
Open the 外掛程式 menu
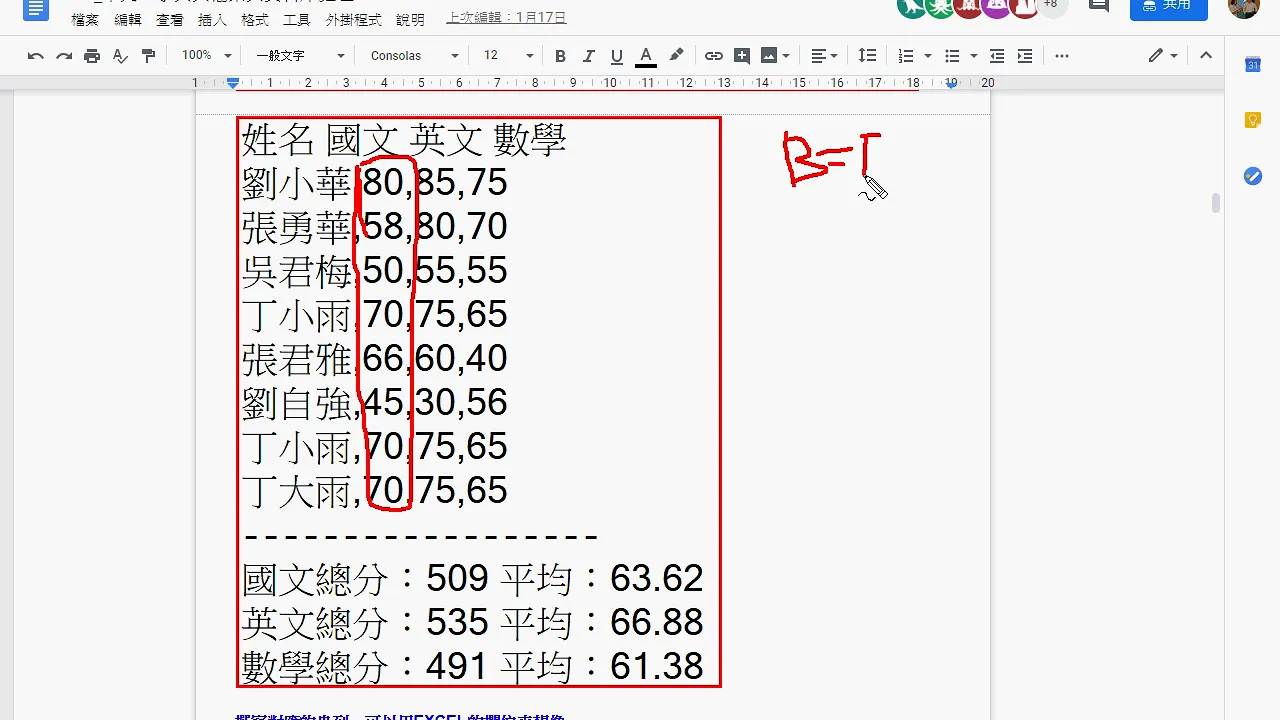[x=354, y=19]
